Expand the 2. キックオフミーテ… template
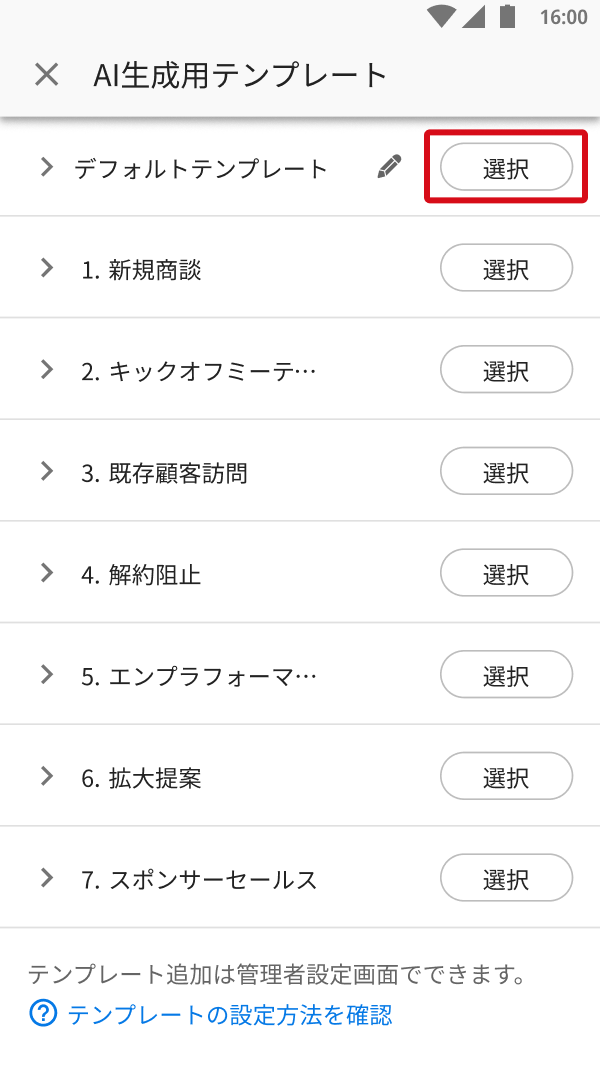This screenshot has width=600, height=1067. click(46, 370)
